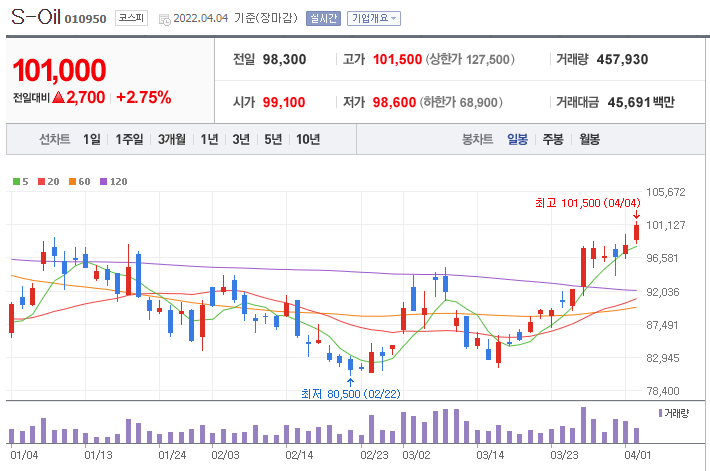
Task: Click the S-Oil stock name title
Action: (36, 17)
